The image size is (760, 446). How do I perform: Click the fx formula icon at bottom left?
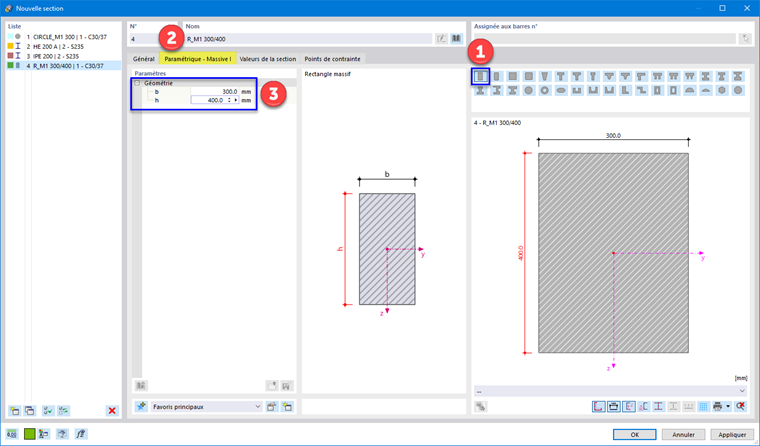pyautogui.click(x=80, y=434)
